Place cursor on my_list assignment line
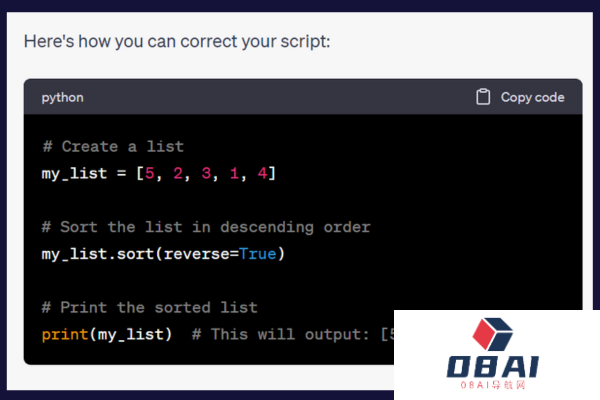The width and height of the screenshot is (600, 400). (x=158, y=174)
